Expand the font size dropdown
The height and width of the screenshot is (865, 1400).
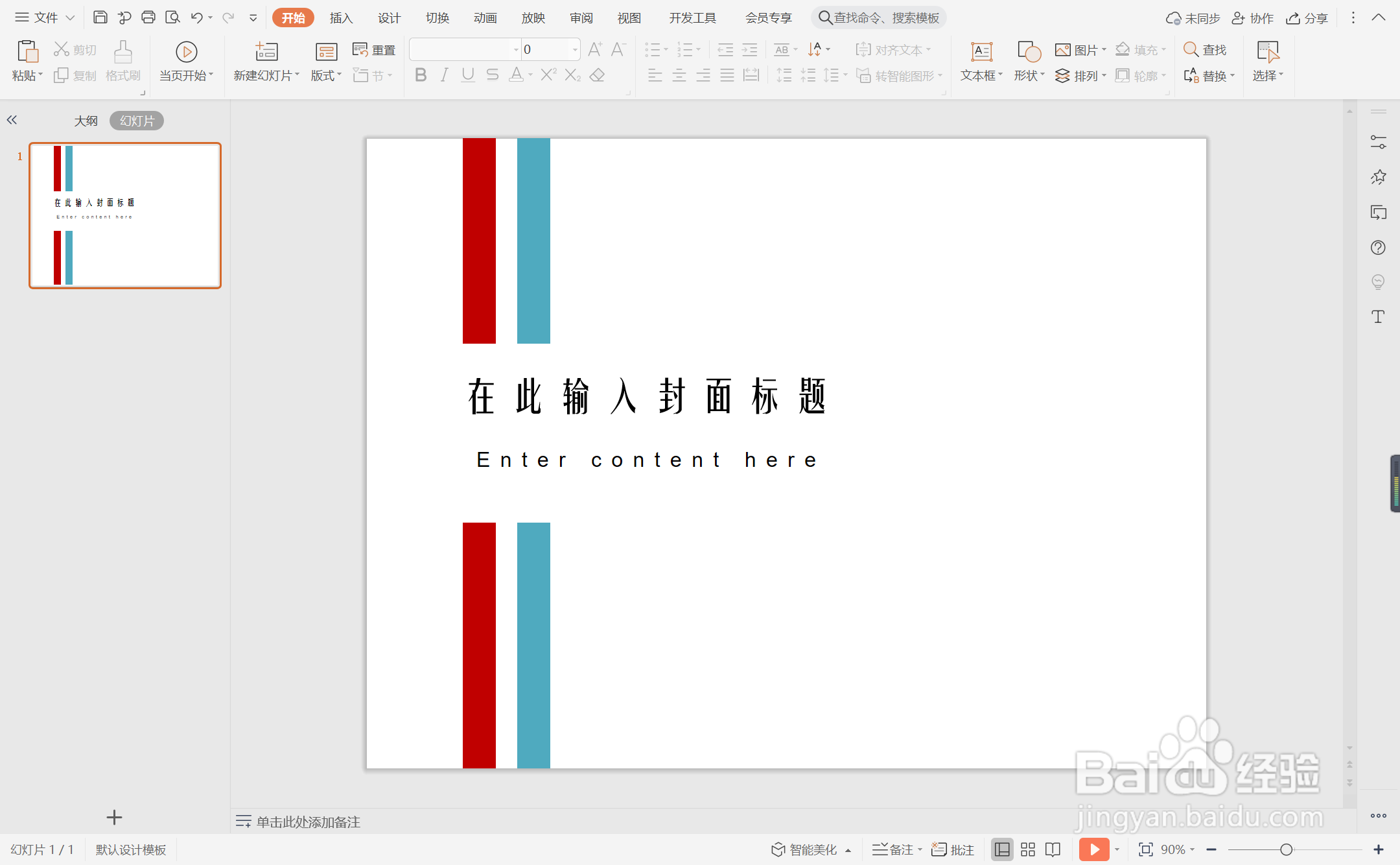click(x=575, y=50)
